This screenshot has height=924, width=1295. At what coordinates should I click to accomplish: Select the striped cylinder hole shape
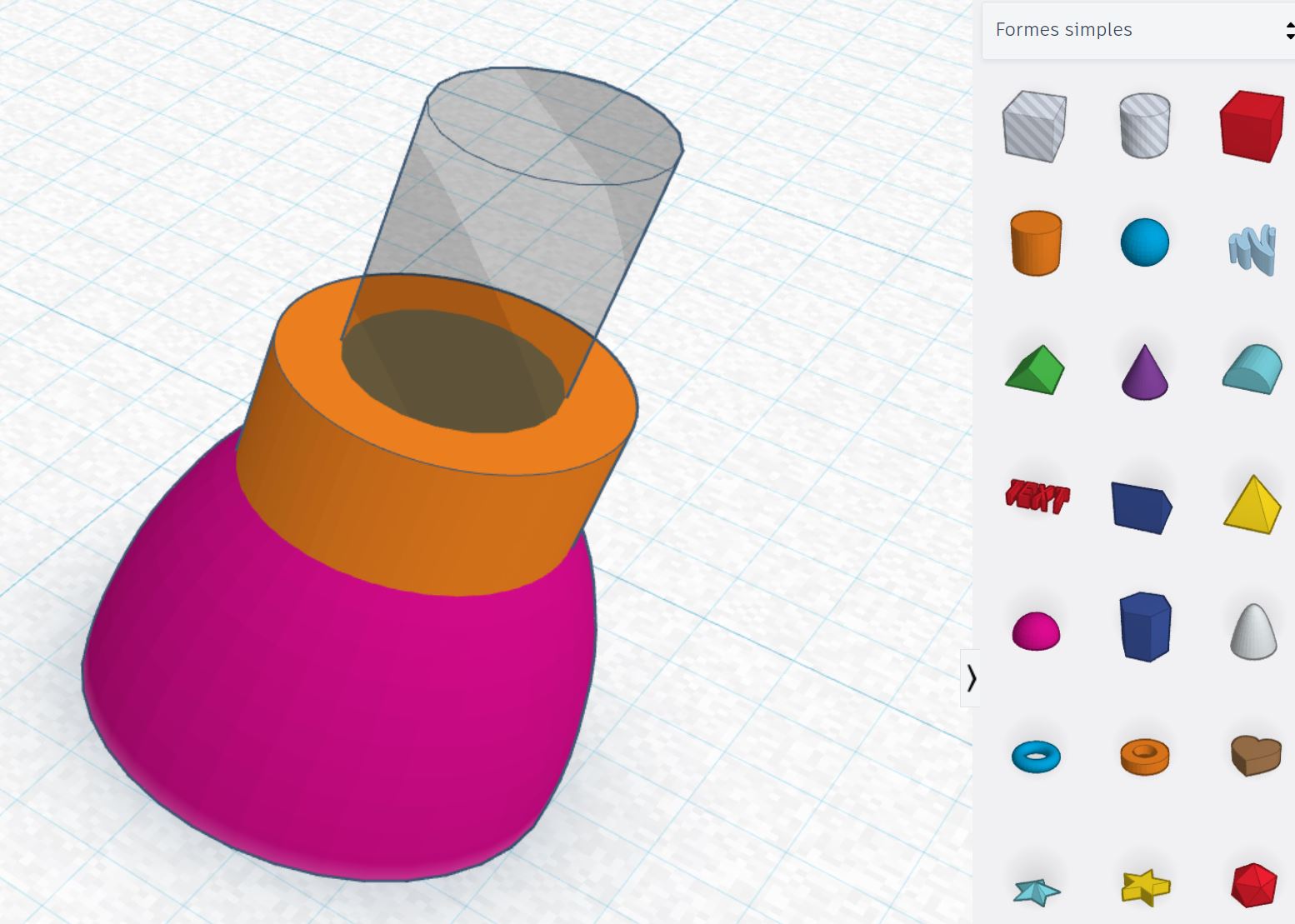click(x=1144, y=126)
